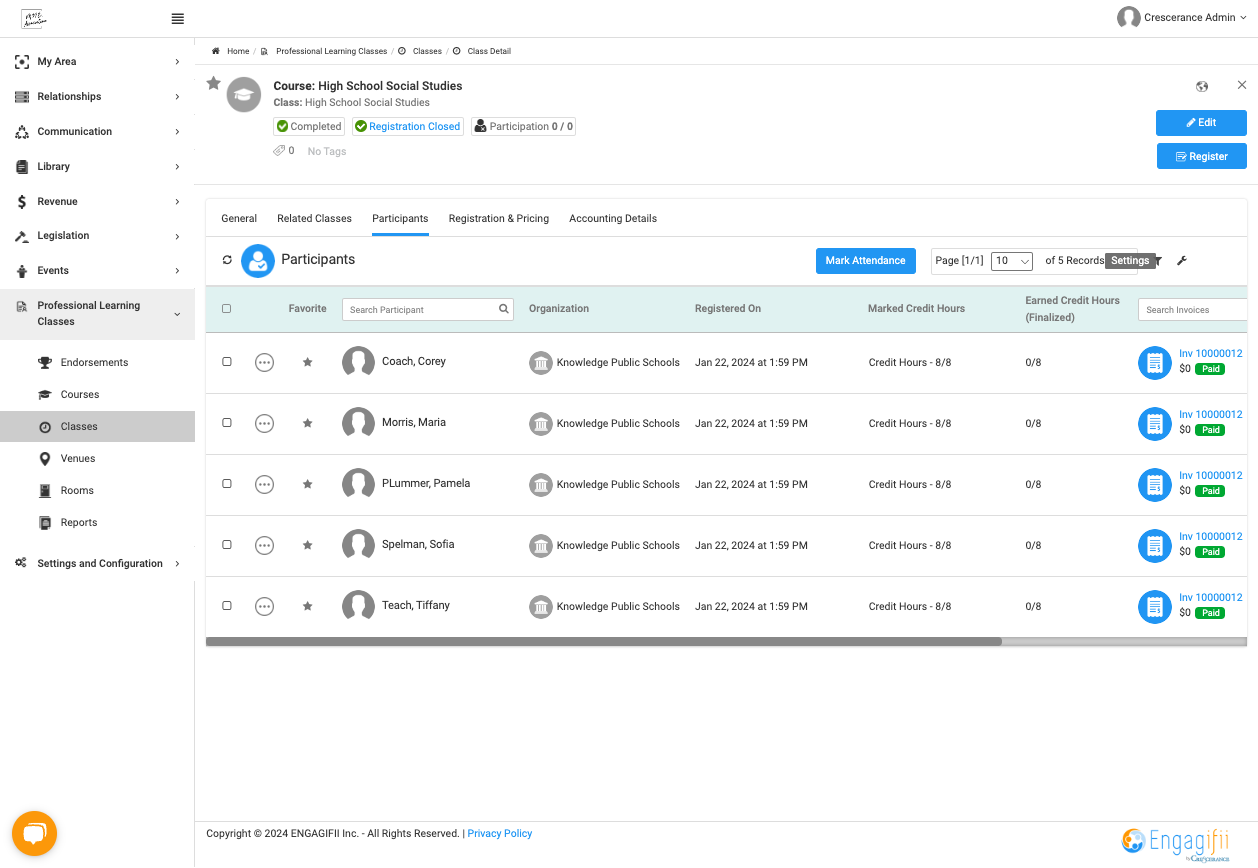Check the box for Teach, Tiffany
Image resolution: width=1258 pixels, height=868 pixels.
(227, 606)
